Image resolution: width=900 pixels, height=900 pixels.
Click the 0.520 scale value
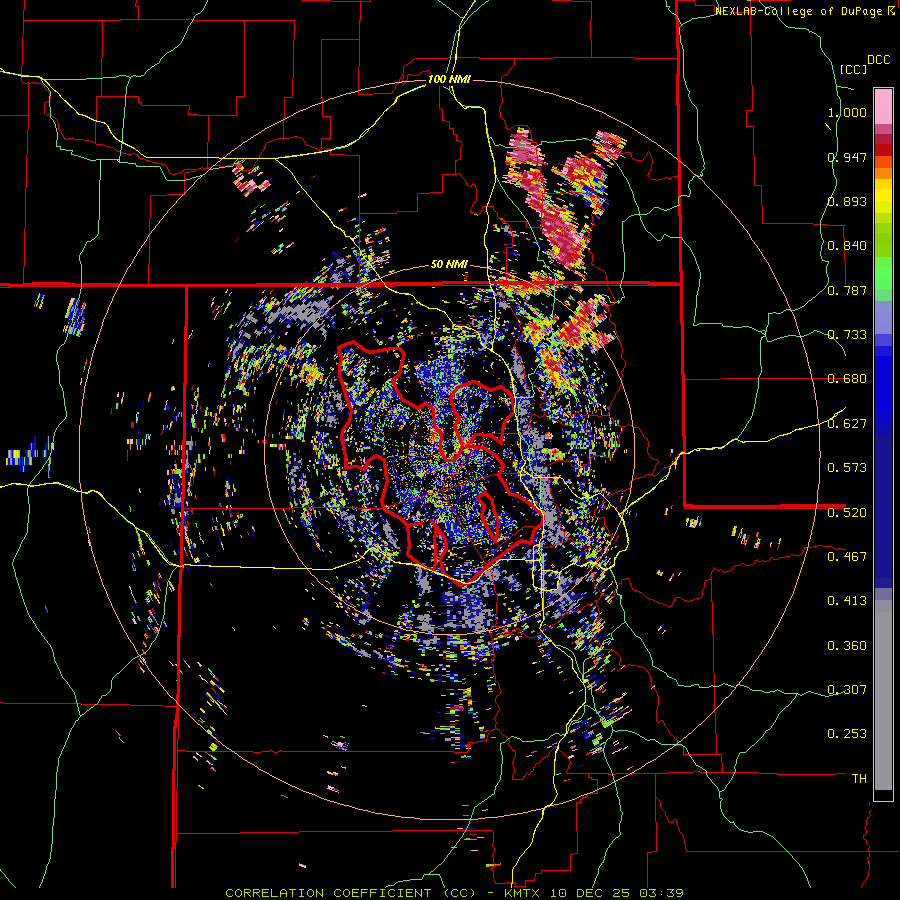[x=847, y=512]
